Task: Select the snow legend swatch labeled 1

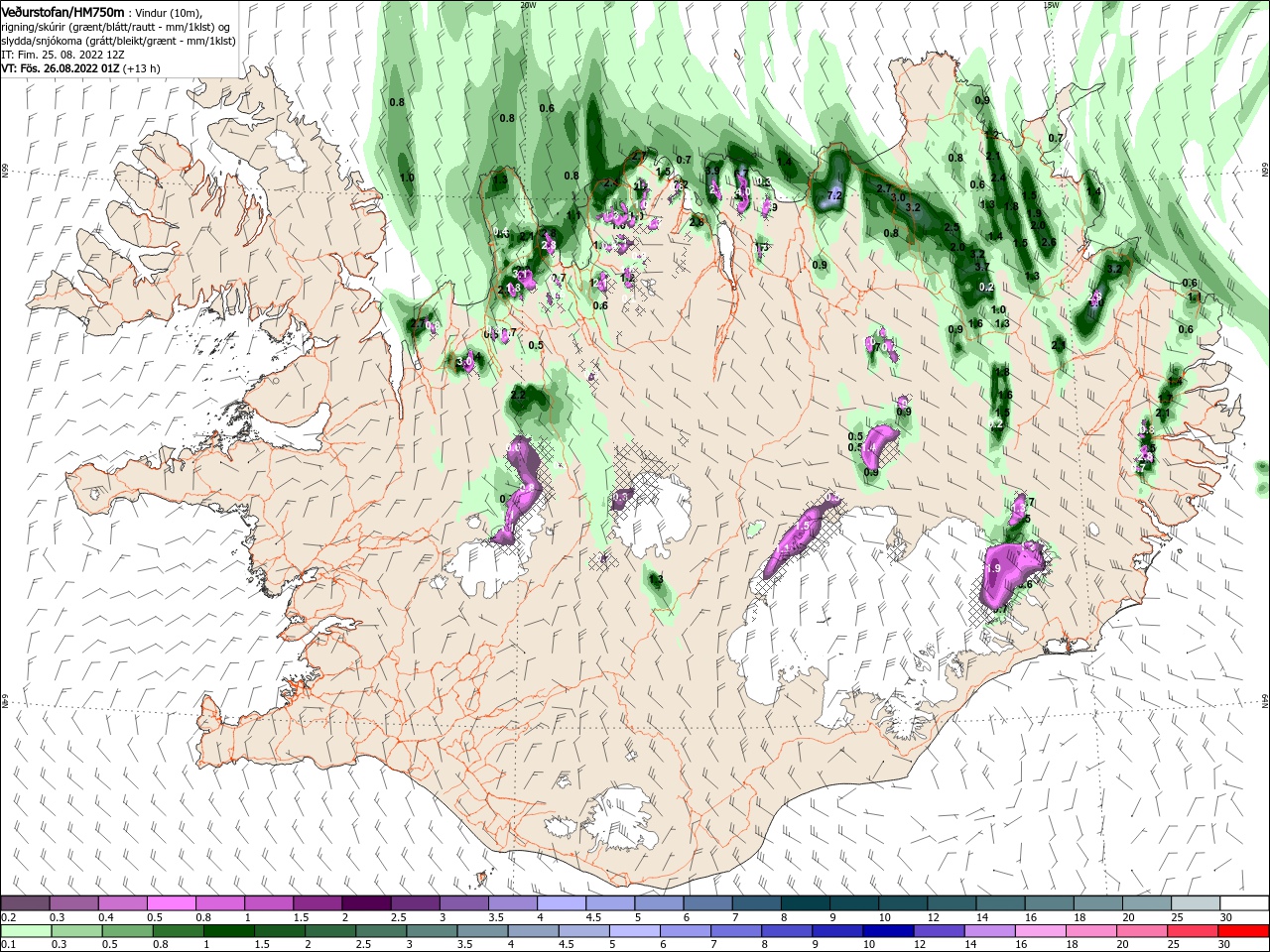Action: point(269,903)
